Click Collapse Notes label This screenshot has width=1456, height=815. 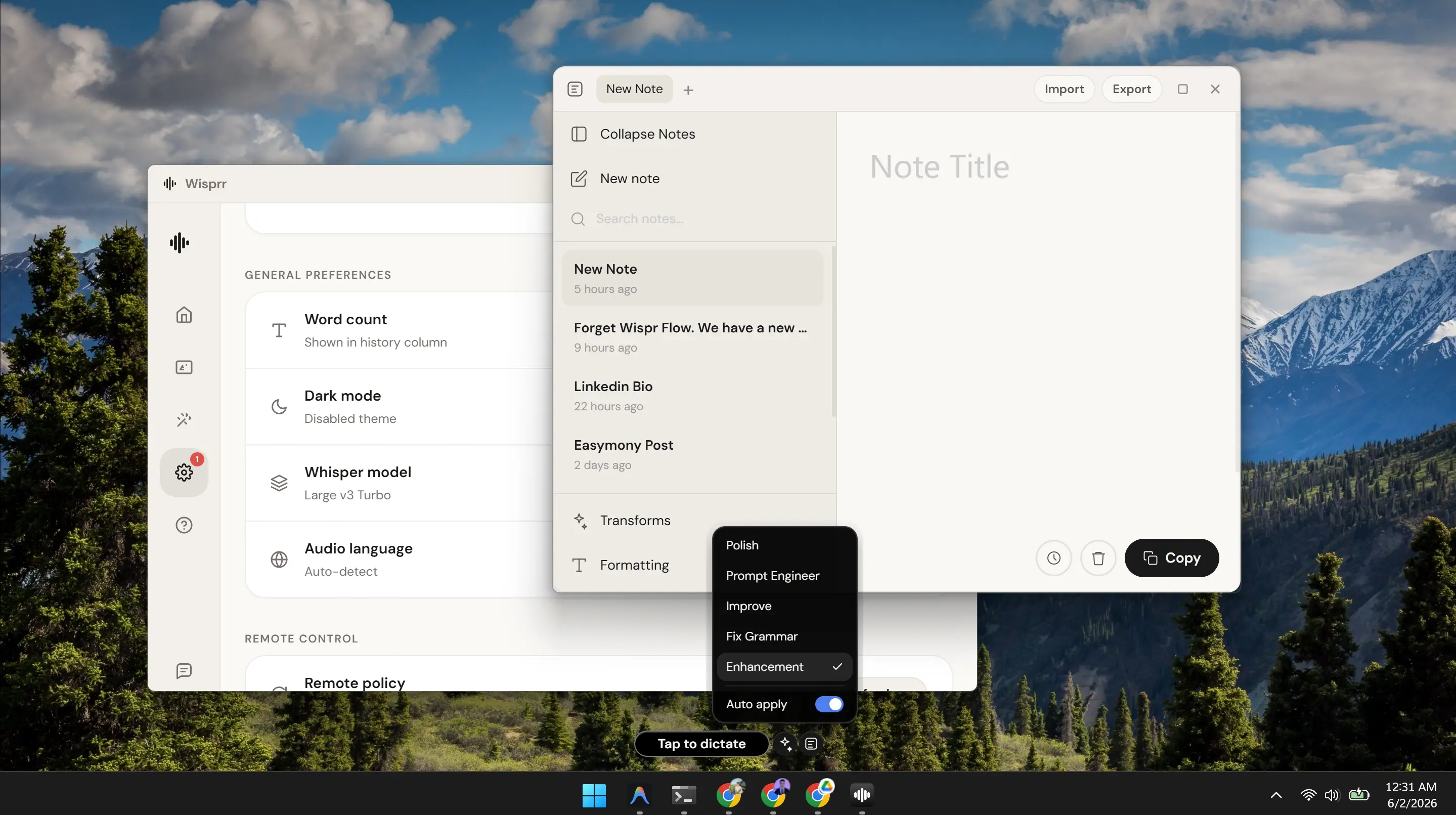647,134
